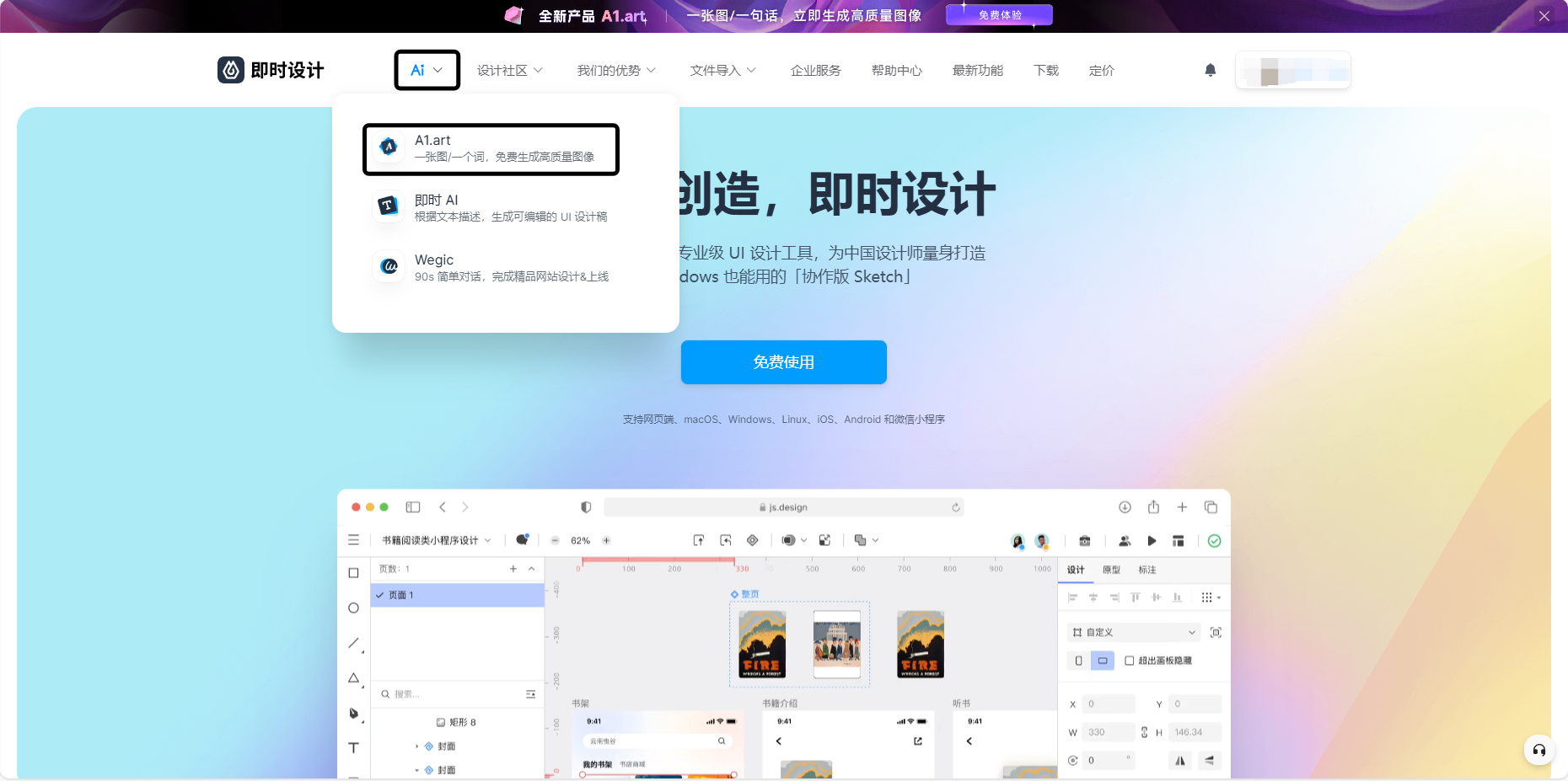The height and width of the screenshot is (781, 1568).
Task: Click the browser back arrow in preview
Action: click(x=443, y=507)
